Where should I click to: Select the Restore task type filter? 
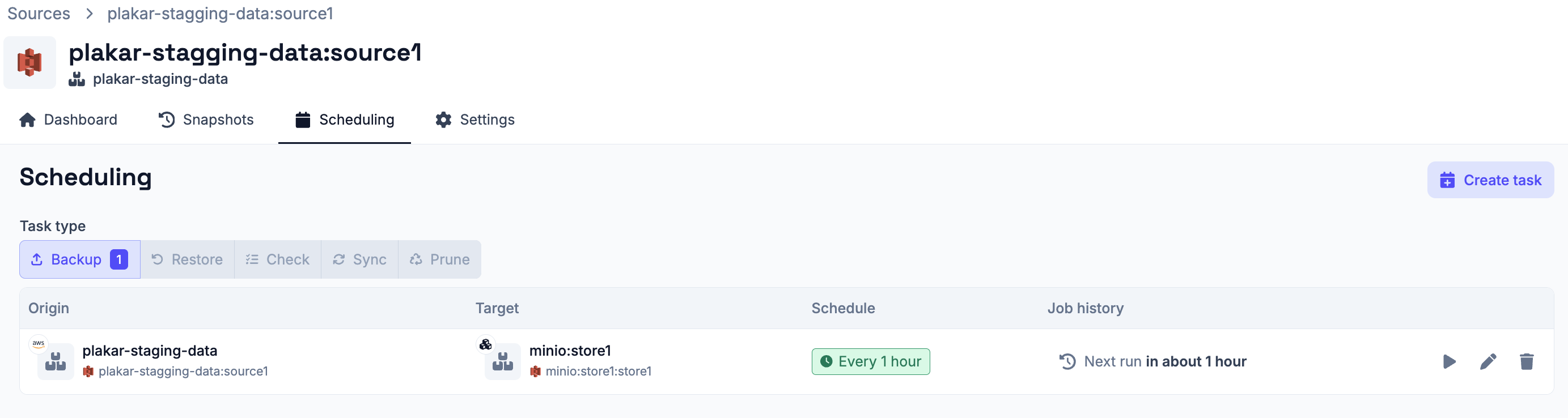point(188,260)
